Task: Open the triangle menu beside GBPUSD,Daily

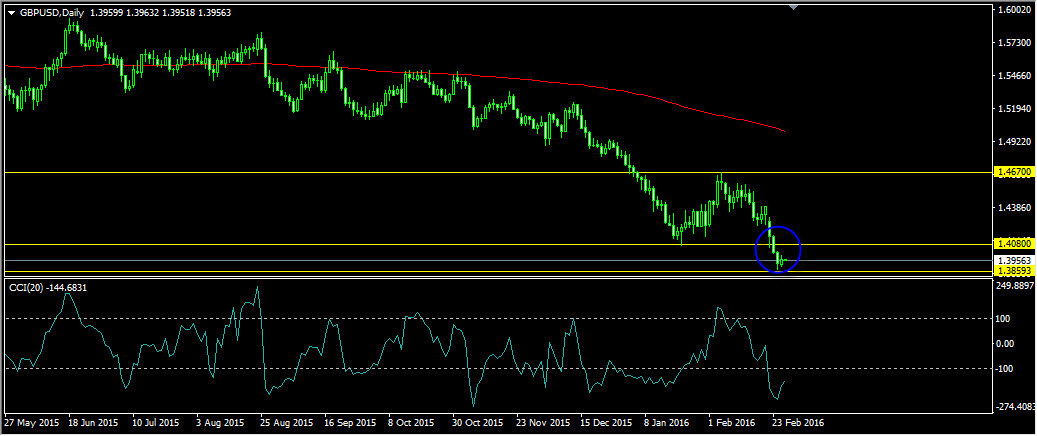Action: point(11,13)
